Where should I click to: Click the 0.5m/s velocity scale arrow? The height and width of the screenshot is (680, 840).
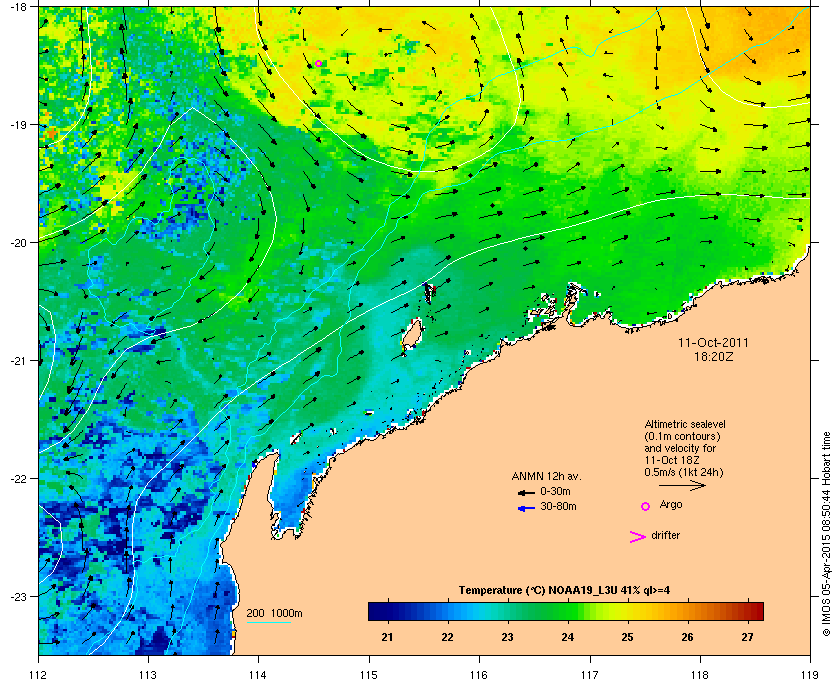[682, 486]
